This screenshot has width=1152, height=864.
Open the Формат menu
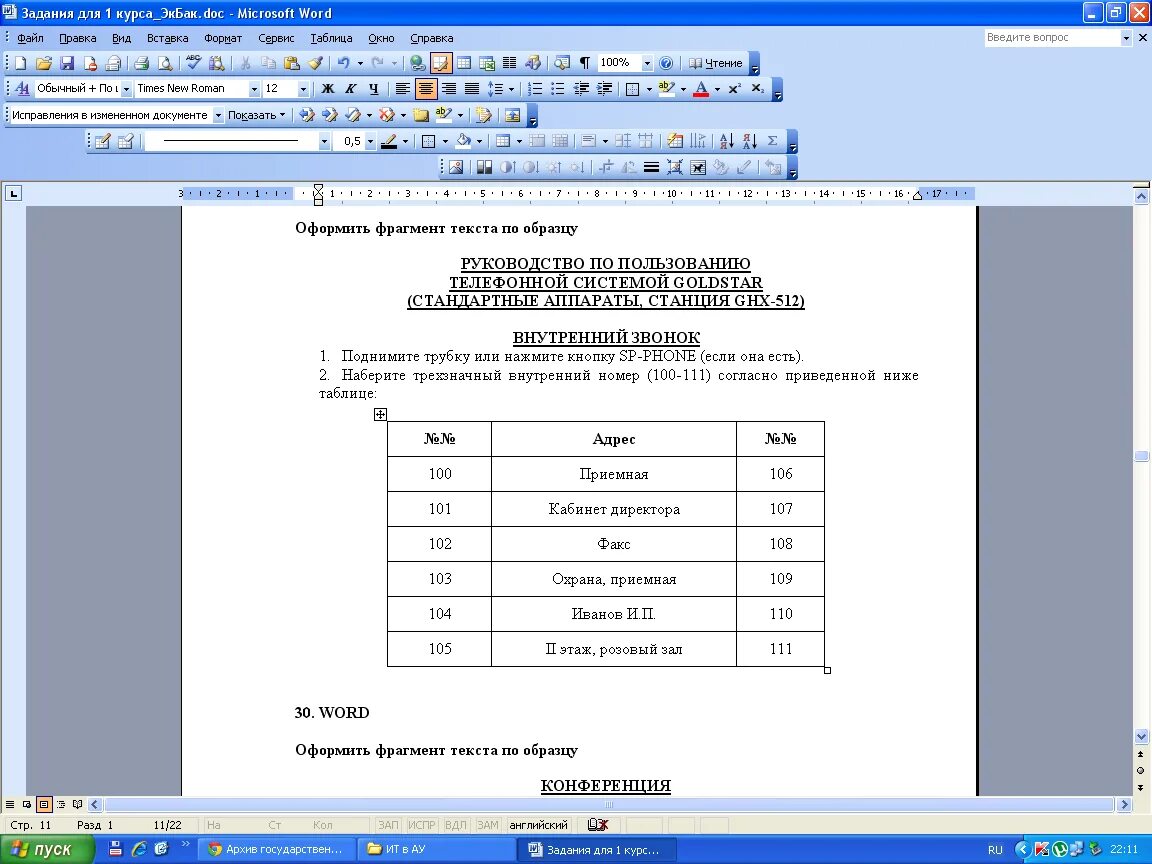[x=223, y=38]
